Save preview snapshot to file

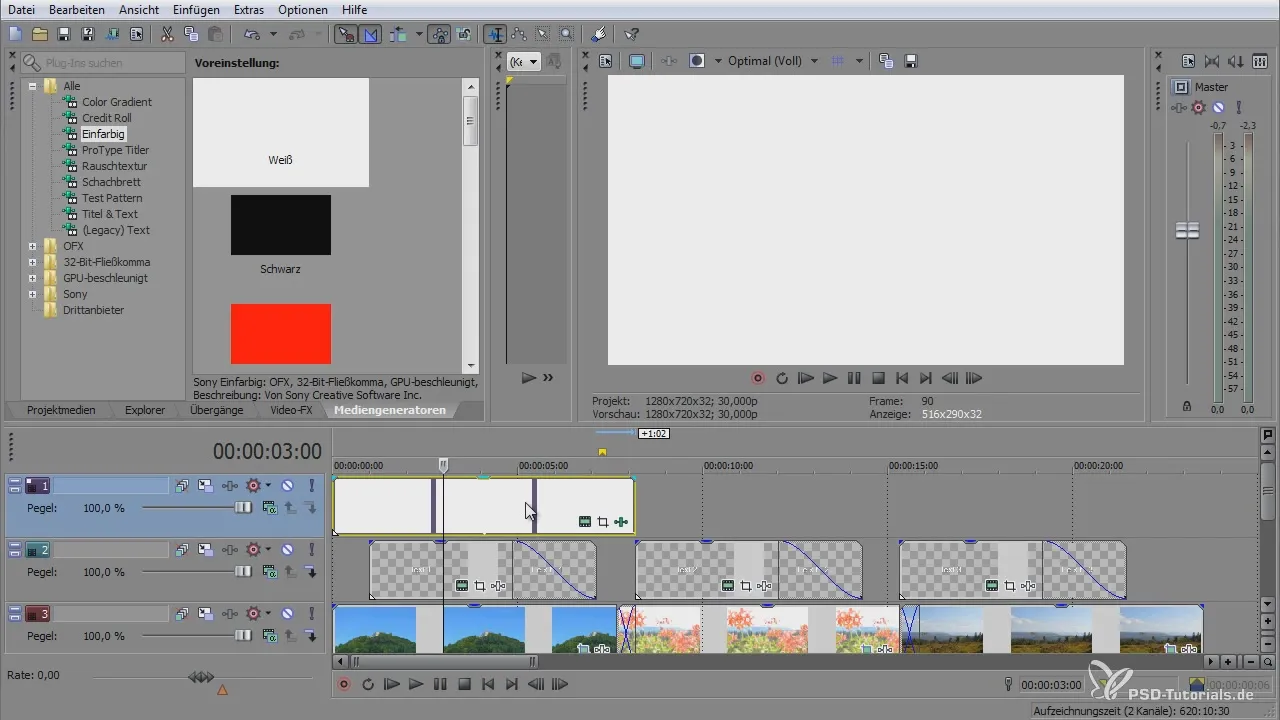tap(911, 61)
